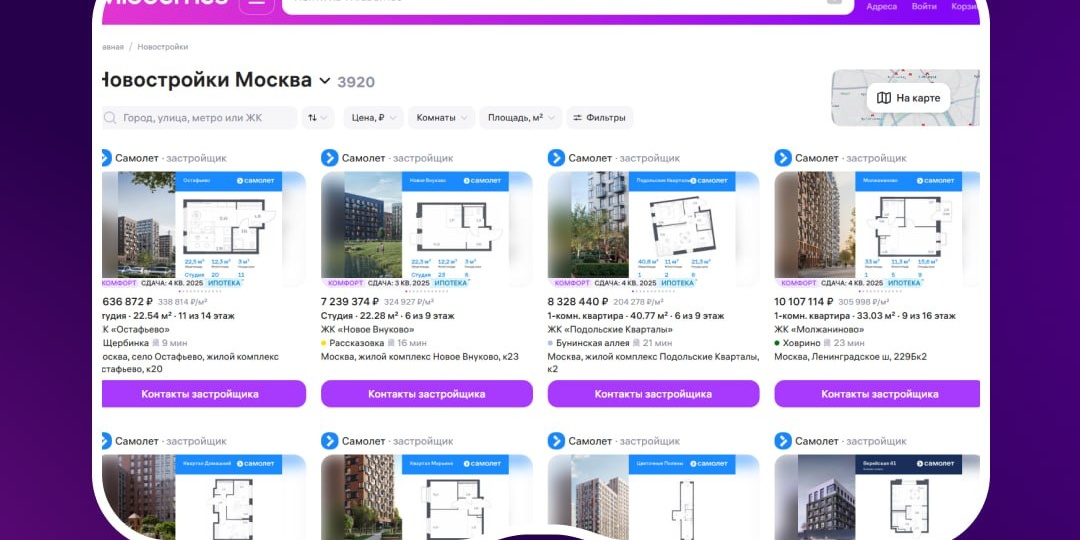Open the hamburger menu in the header
Image resolution: width=1080 pixels, height=540 pixels.
[256, 3]
